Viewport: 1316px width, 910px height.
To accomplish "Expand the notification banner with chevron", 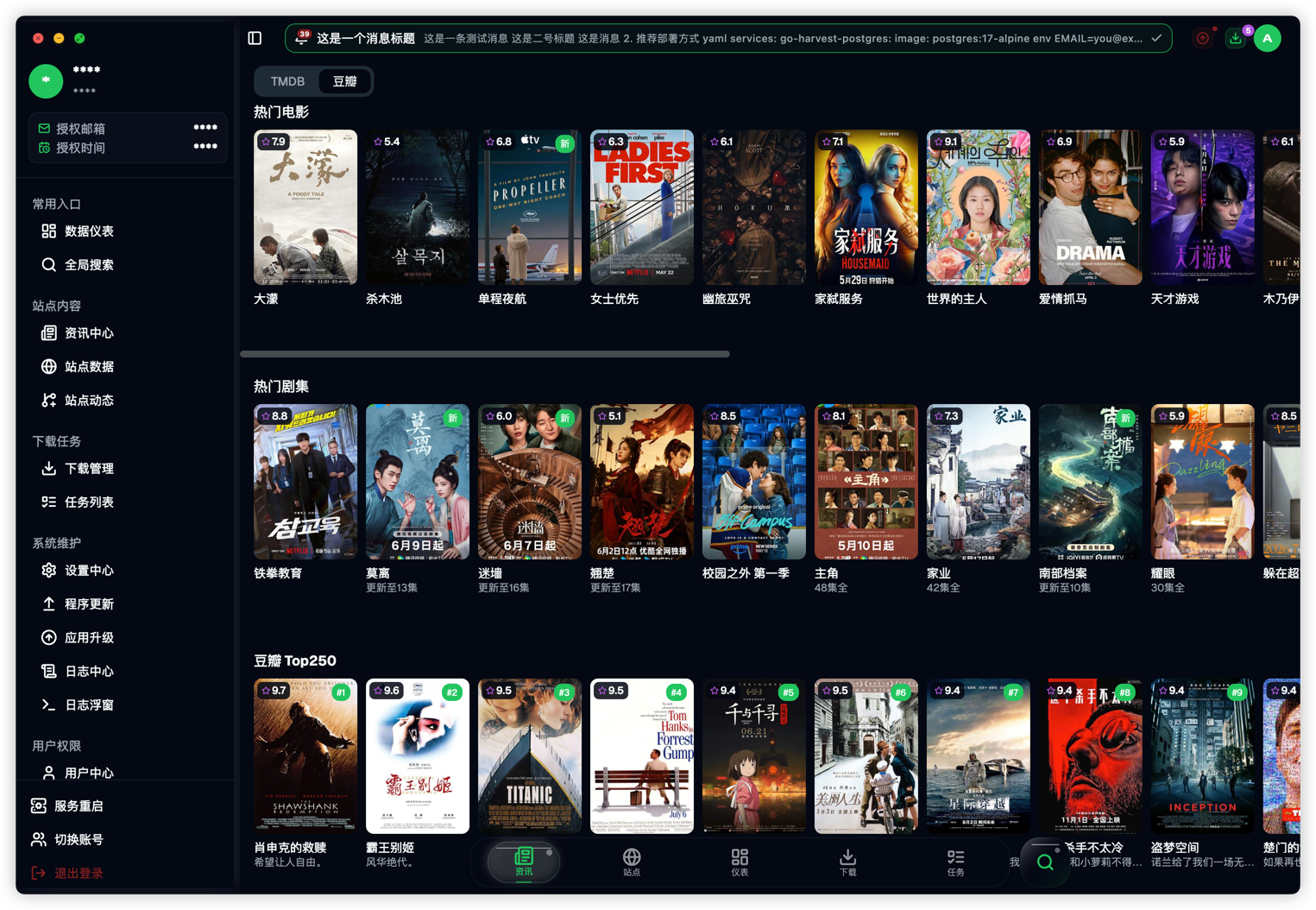I will pyautogui.click(x=1156, y=38).
